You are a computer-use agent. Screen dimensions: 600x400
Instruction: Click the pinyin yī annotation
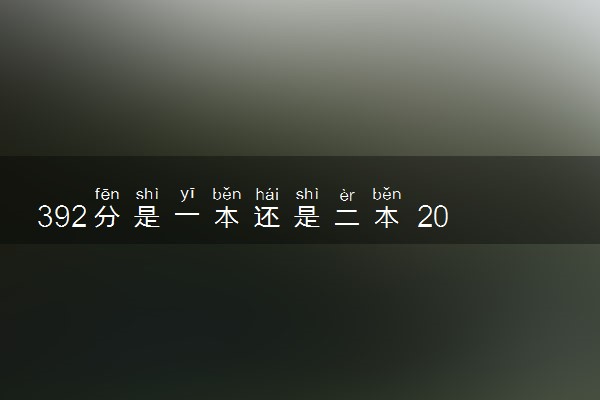click(188, 194)
